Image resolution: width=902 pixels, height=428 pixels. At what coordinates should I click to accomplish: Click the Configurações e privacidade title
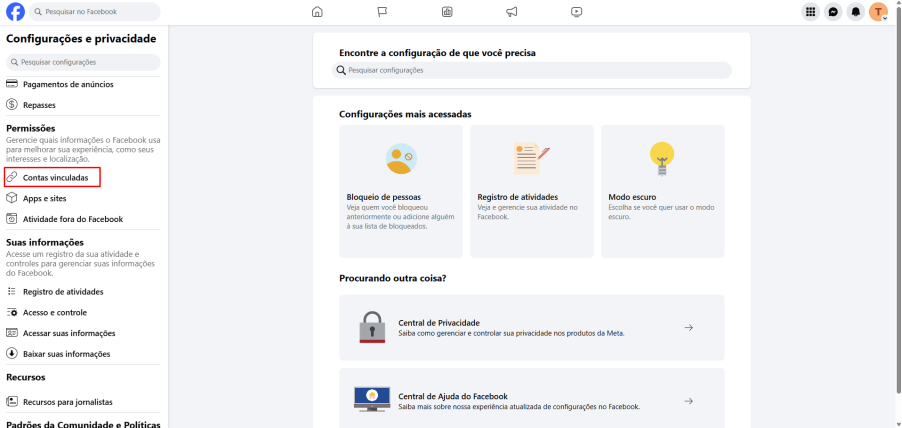(x=81, y=39)
